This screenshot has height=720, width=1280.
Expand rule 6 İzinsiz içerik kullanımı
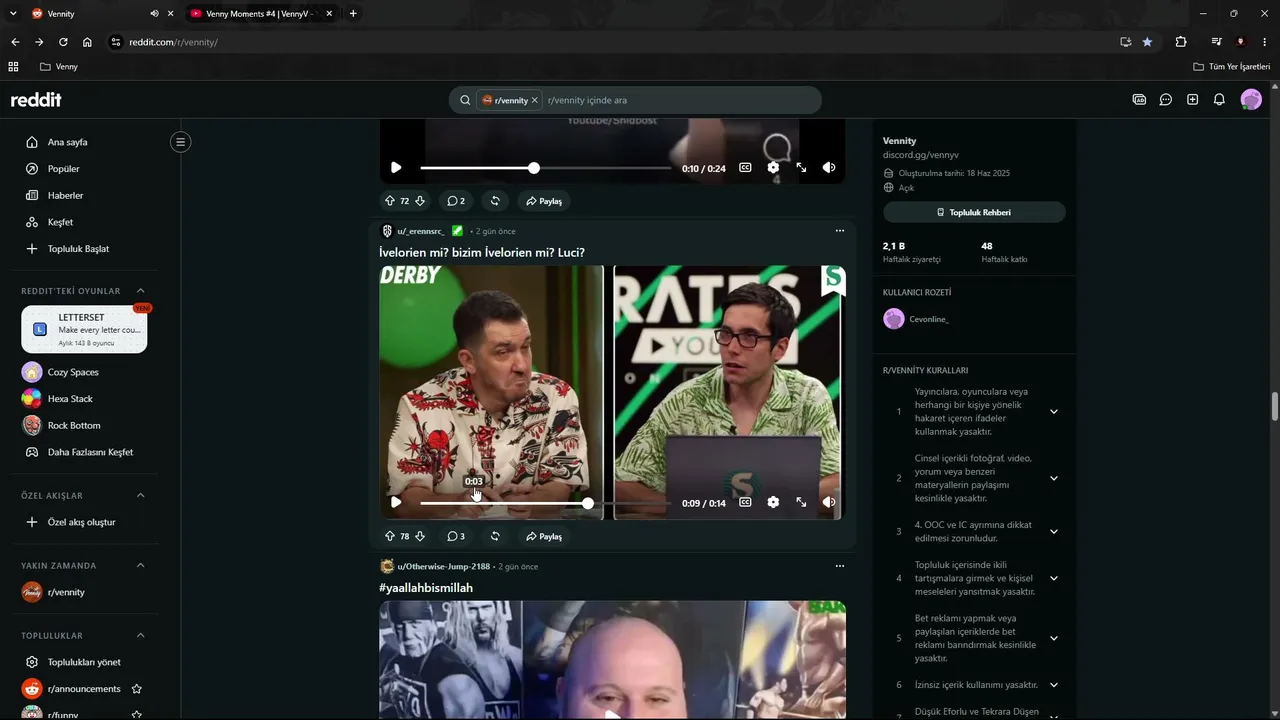click(1053, 685)
